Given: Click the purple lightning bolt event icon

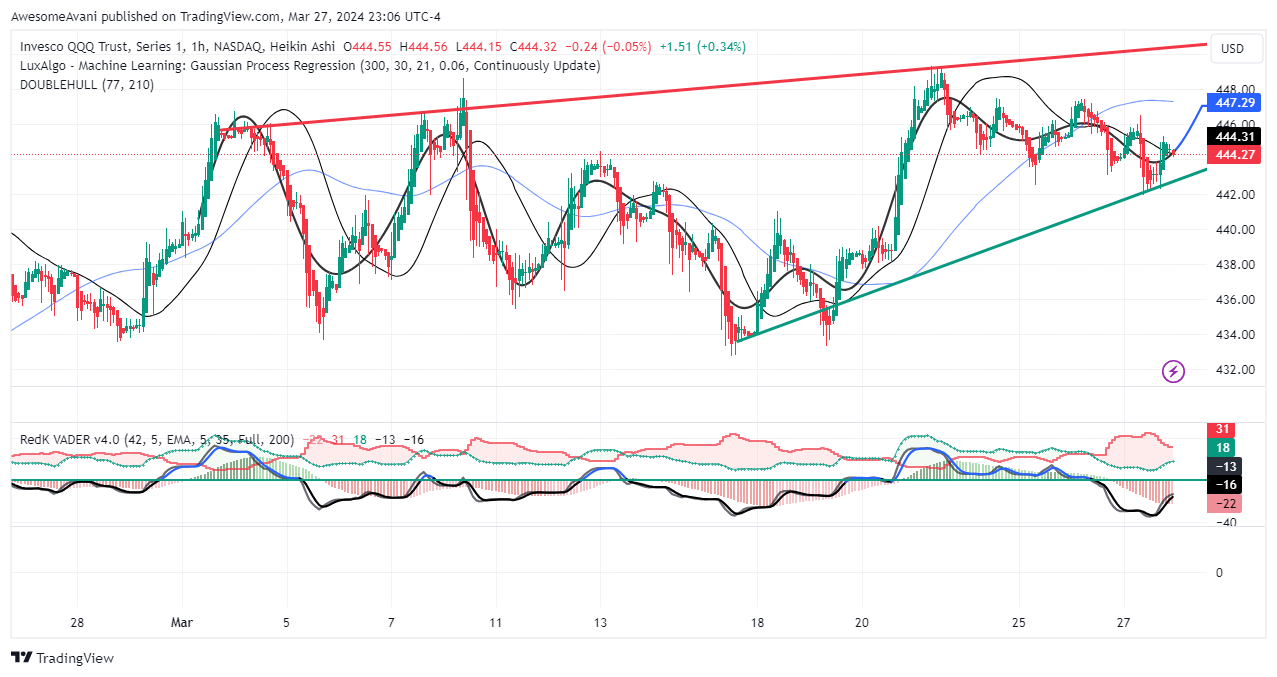Looking at the screenshot, I should tap(1173, 372).
